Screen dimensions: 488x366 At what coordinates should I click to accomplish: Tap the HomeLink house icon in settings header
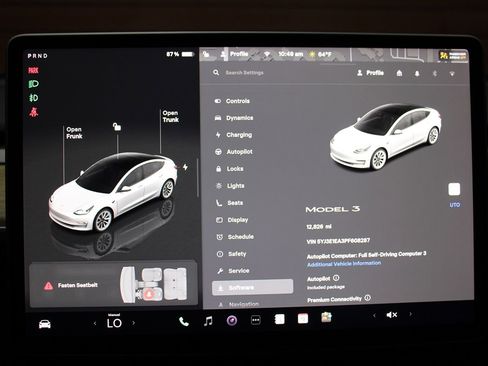399,73
